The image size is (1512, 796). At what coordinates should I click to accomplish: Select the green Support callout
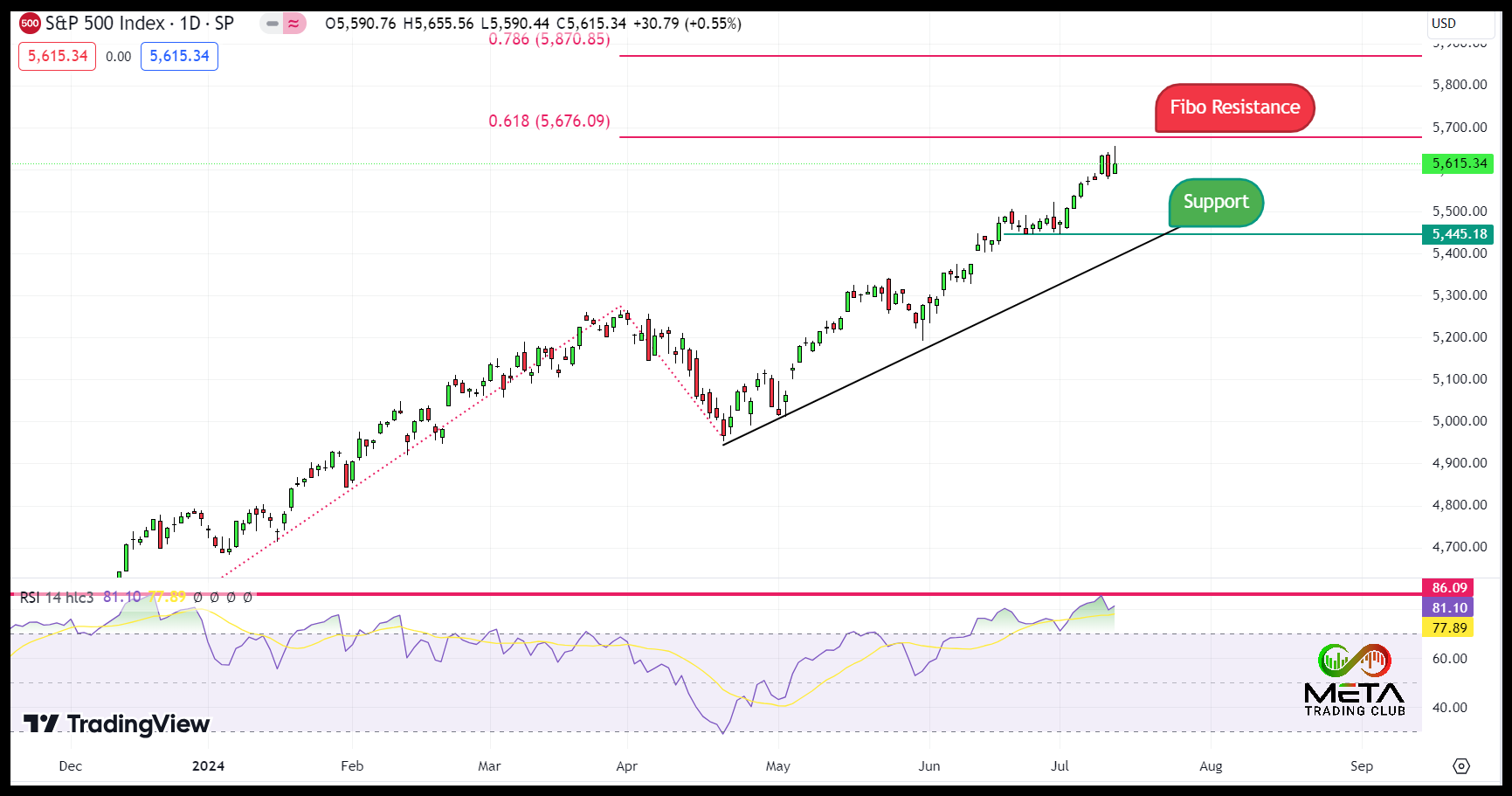(x=1216, y=202)
